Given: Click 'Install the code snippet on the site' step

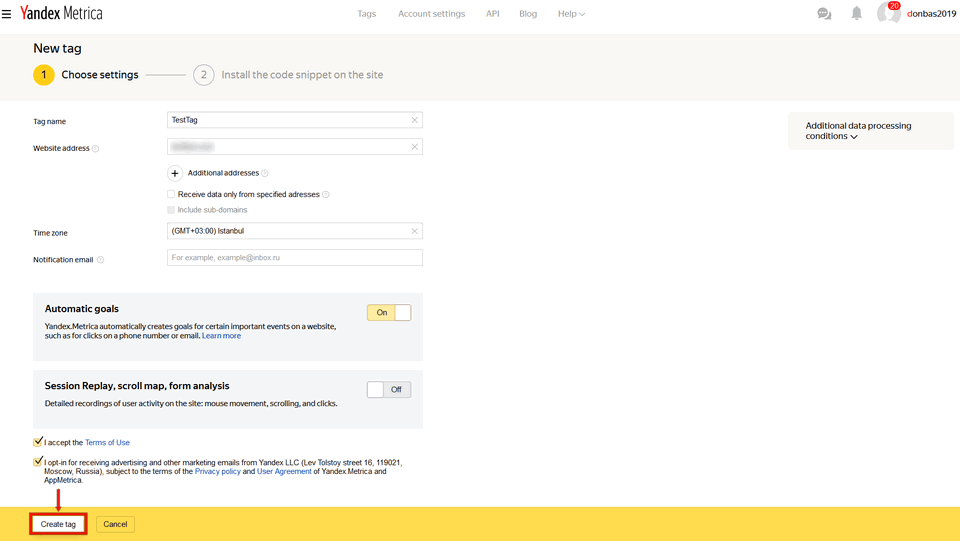Looking at the screenshot, I should 302,75.
